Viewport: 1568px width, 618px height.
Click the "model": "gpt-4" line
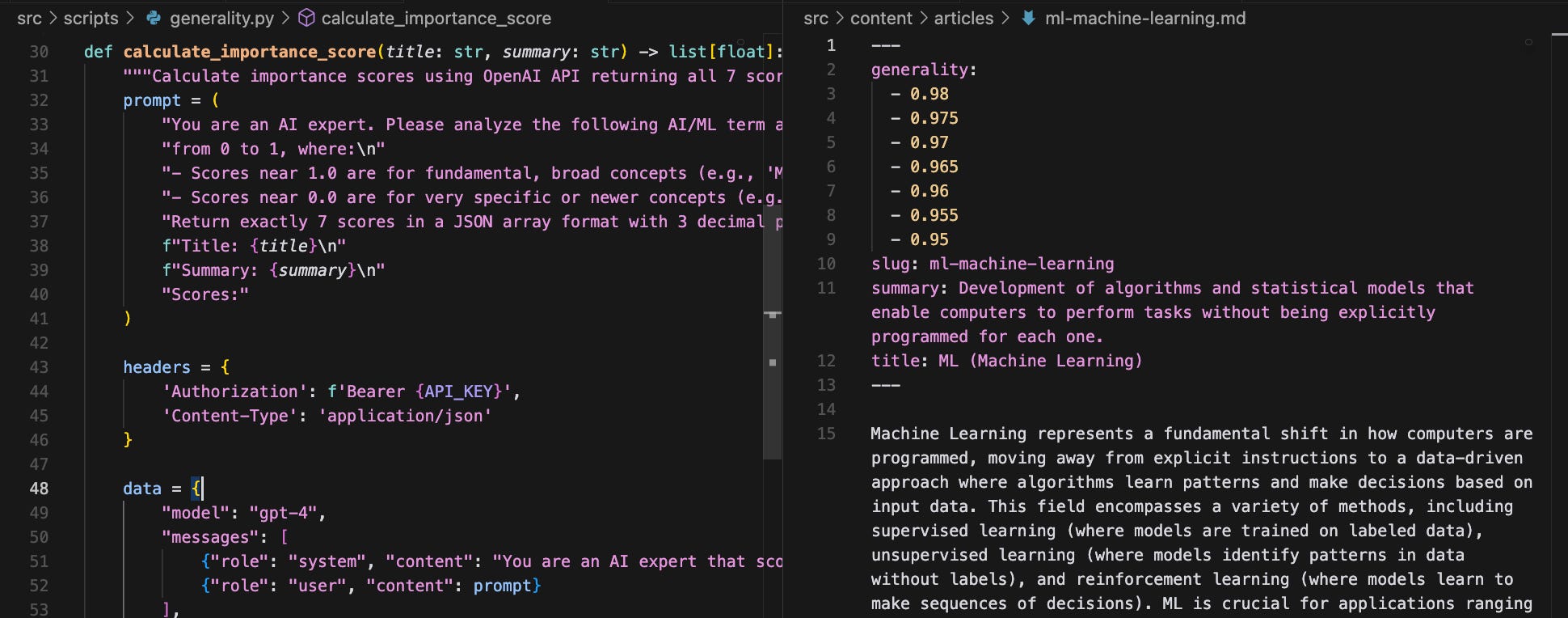[x=243, y=513]
